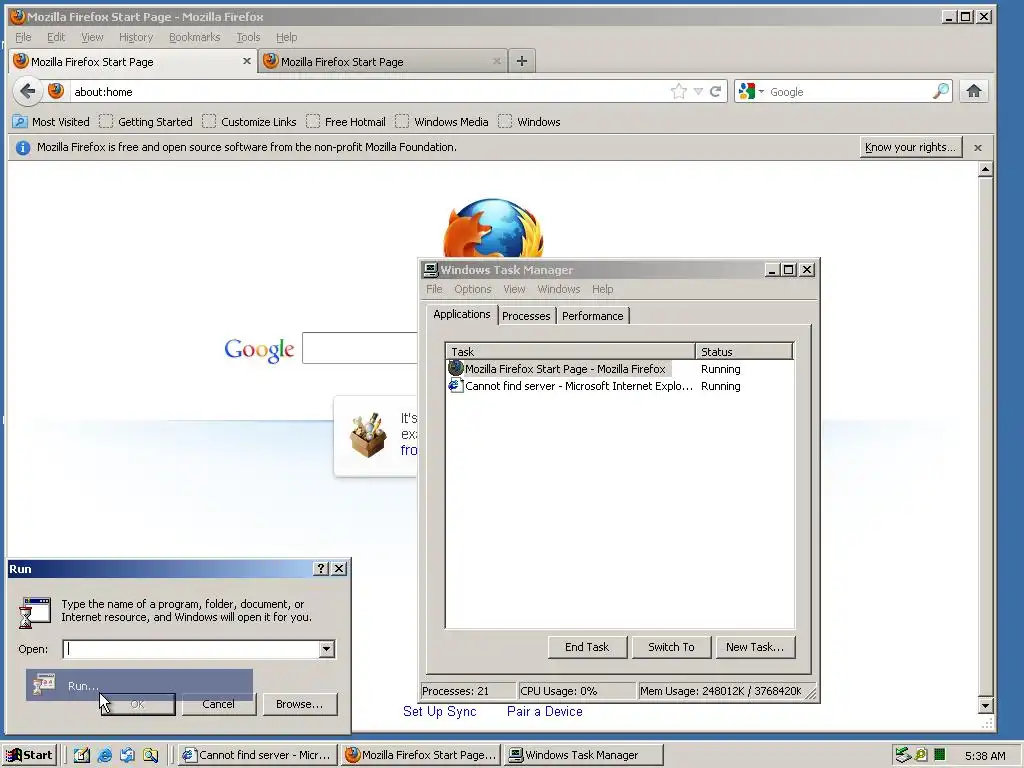
Task: Switch to the second Firefox Start Page tab
Action: pos(383,61)
